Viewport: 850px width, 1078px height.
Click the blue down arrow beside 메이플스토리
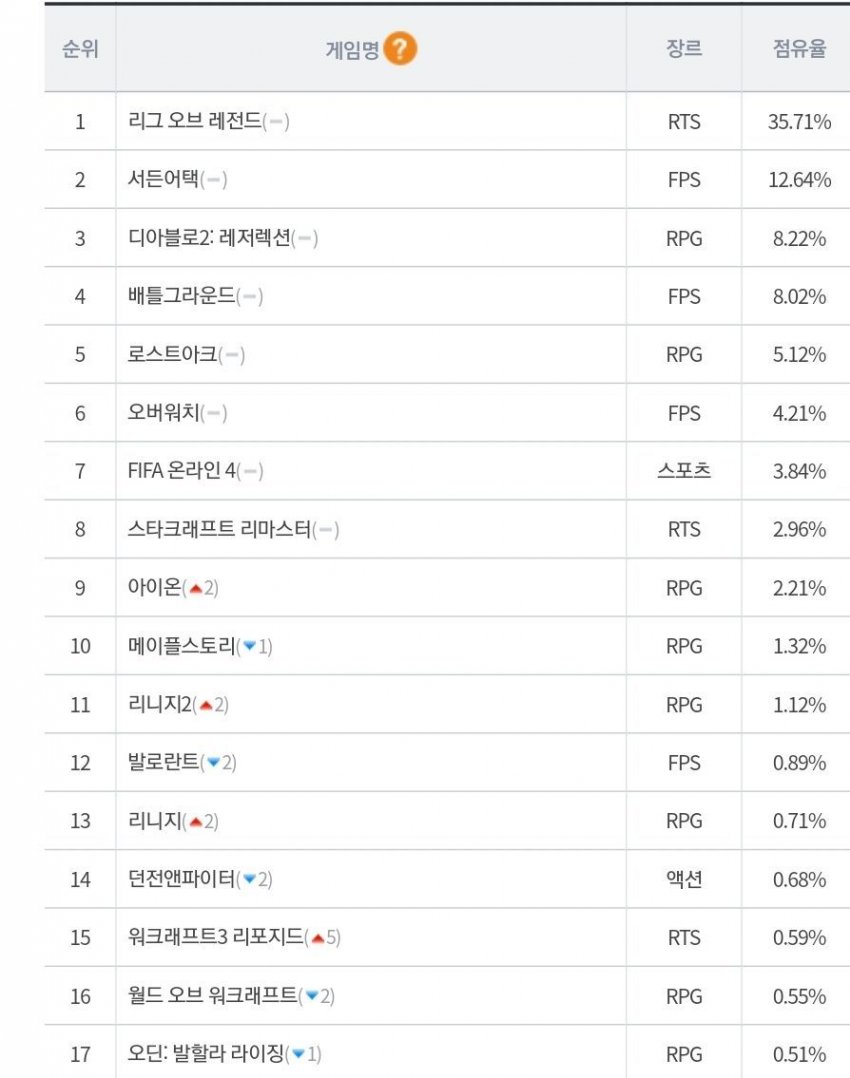tap(249, 646)
